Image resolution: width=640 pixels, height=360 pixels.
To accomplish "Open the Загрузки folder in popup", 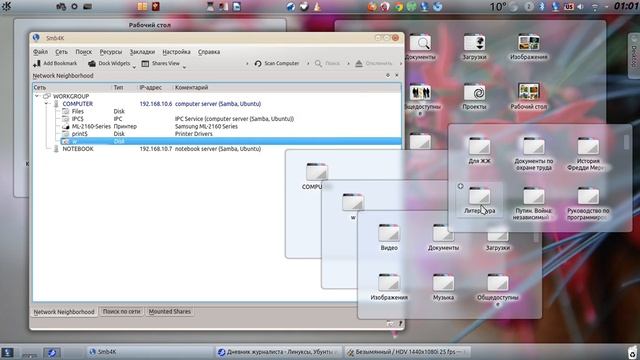I will 498,241.
